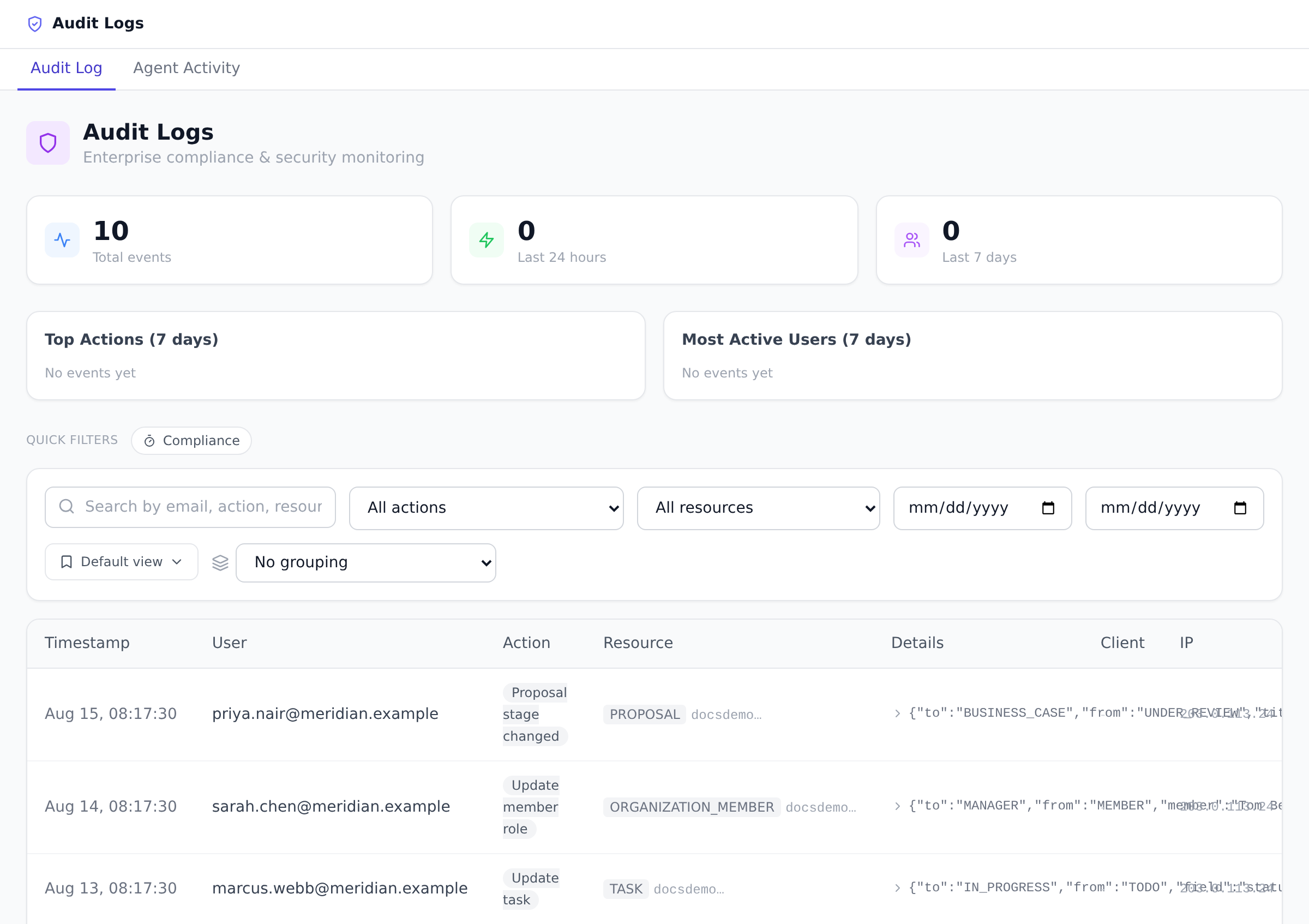This screenshot has width=1309, height=924.
Task: Click the Update member role action badge
Action: (x=531, y=807)
